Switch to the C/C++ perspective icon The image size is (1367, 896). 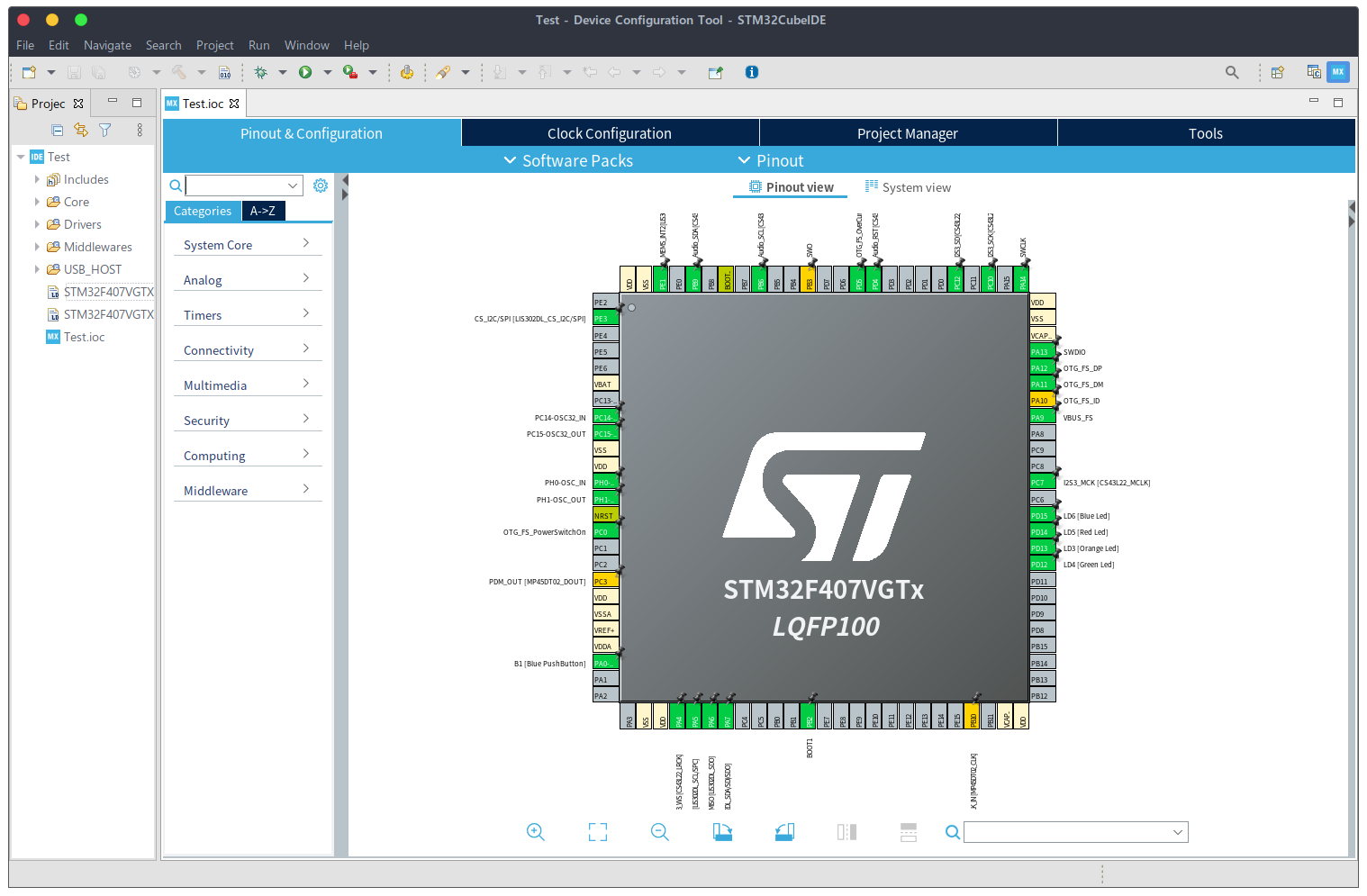pyautogui.click(x=1314, y=72)
